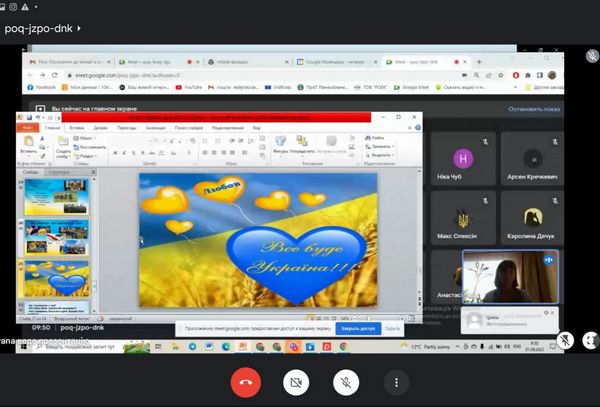
Task: Click the Chrome back arrow
Action: pos(31,75)
